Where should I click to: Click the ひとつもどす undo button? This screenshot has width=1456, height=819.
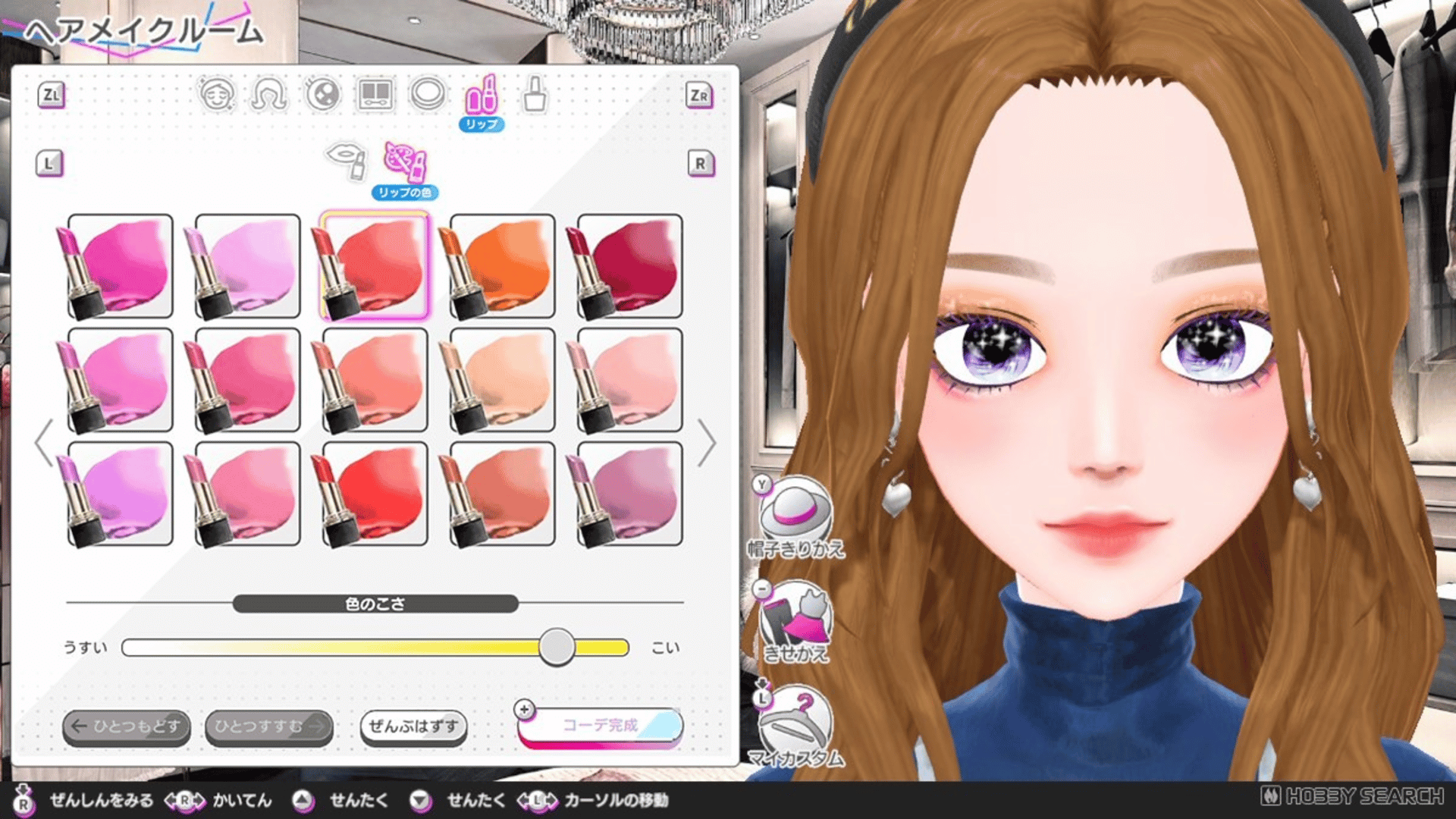click(x=127, y=726)
